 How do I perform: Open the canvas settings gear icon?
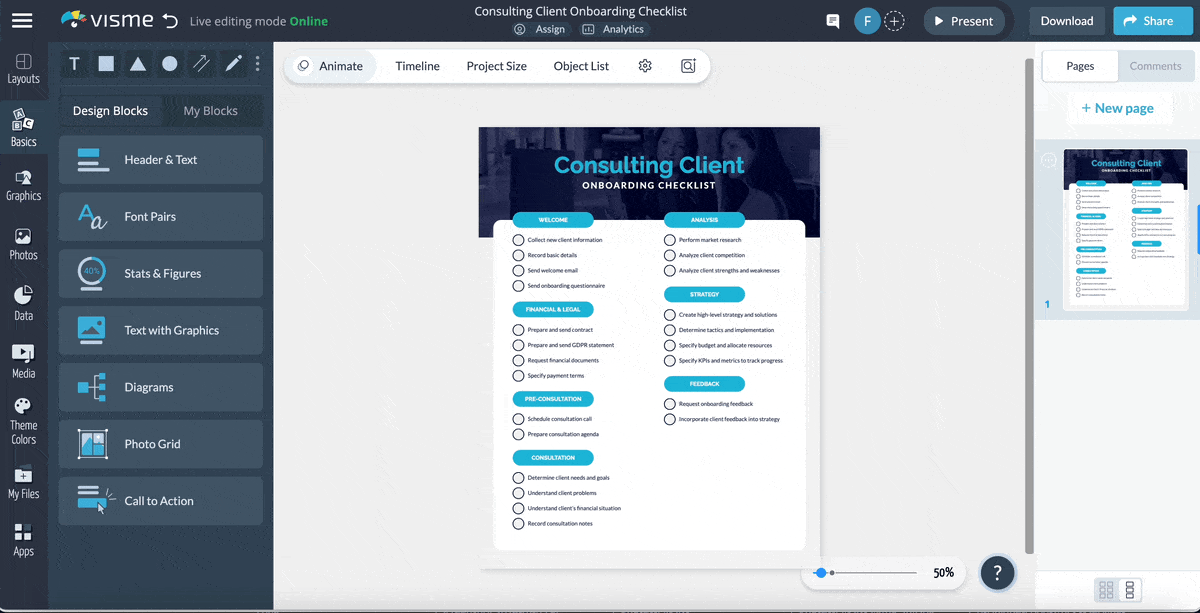tap(645, 66)
